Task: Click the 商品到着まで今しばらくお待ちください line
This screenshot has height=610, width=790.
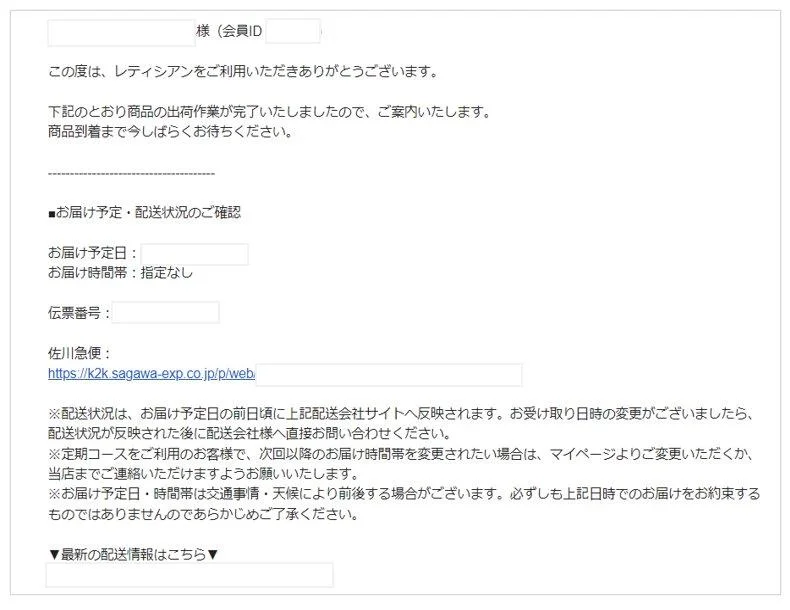Action: pyautogui.click(x=170, y=132)
